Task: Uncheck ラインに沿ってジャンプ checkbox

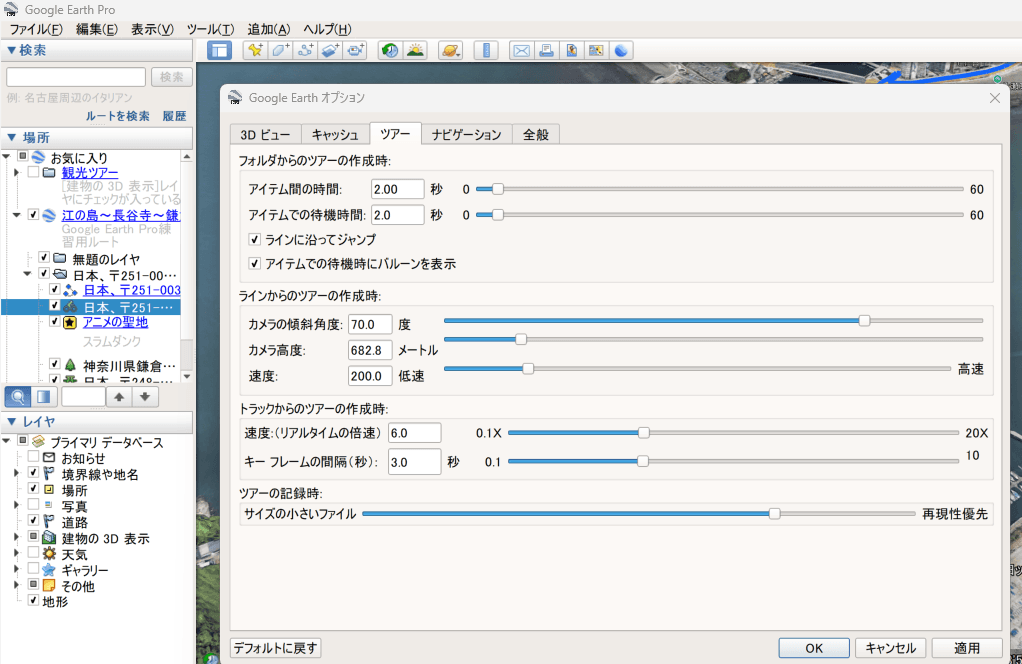Action: [254, 240]
